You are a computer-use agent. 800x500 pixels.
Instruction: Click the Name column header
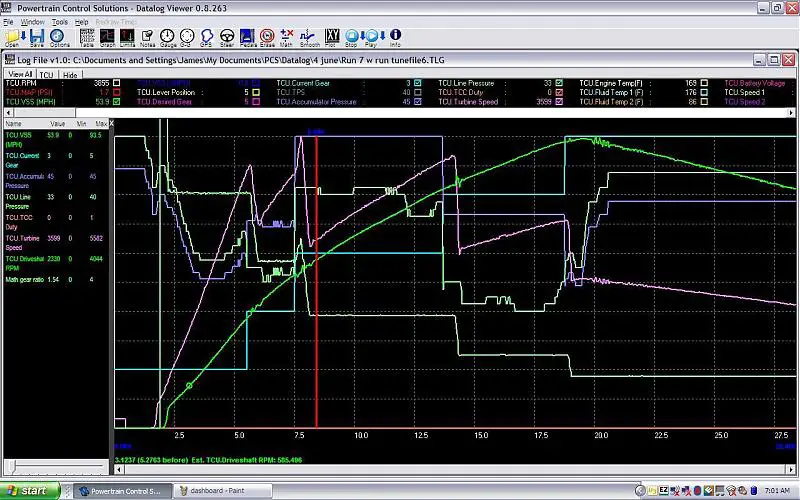14,123
